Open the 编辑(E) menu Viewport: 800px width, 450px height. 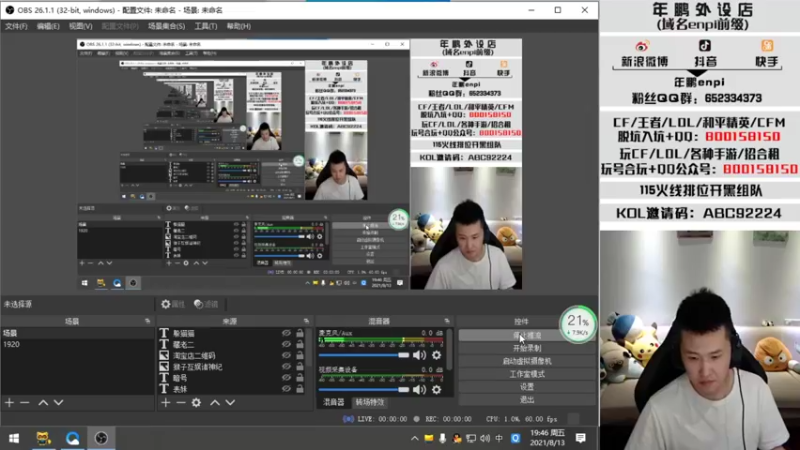tap(48, 26)
